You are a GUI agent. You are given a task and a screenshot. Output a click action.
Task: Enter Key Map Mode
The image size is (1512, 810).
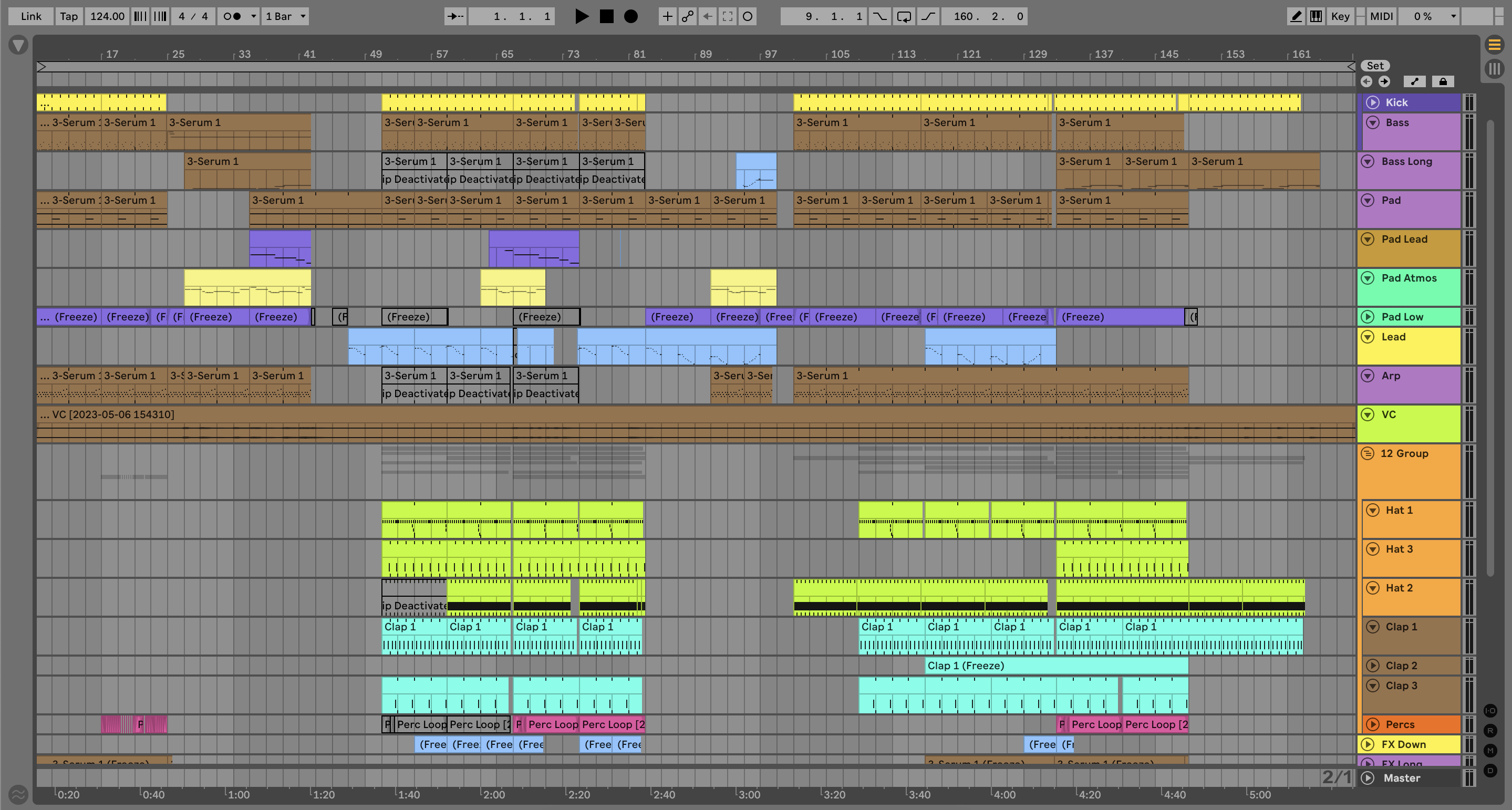[1340, 16]
